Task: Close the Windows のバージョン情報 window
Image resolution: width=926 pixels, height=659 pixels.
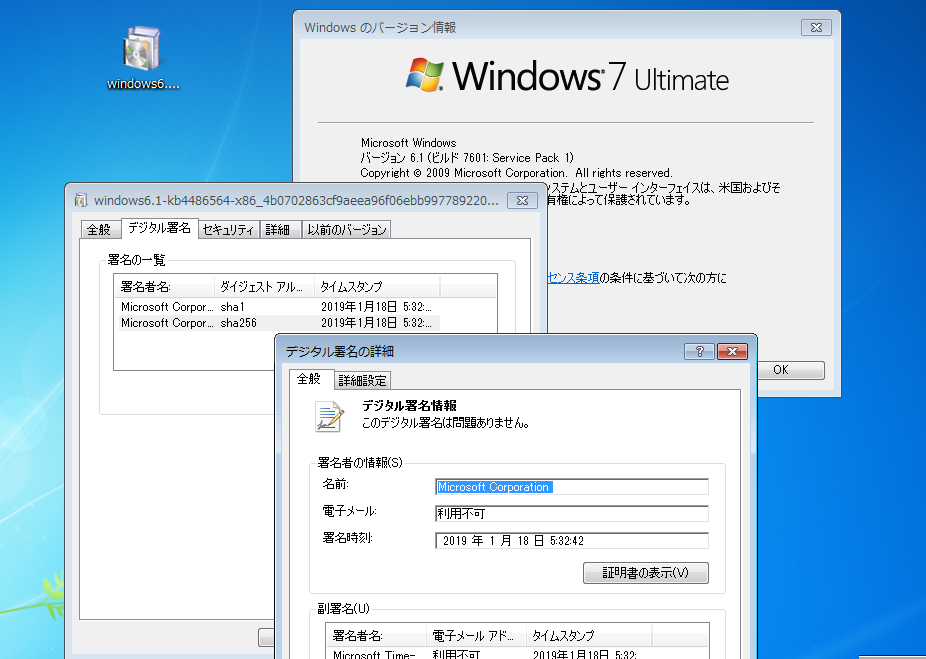Action: 816,28
